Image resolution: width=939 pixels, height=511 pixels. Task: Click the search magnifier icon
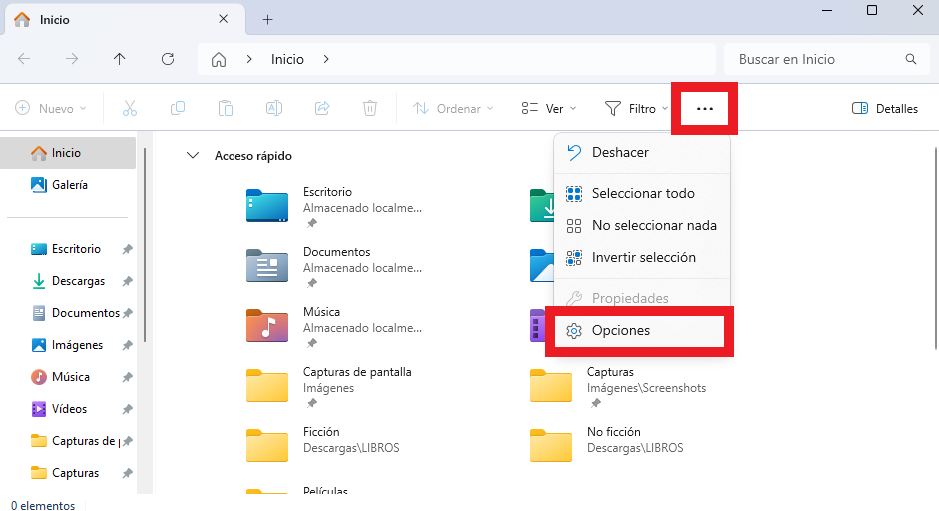[x=911, y=59]
